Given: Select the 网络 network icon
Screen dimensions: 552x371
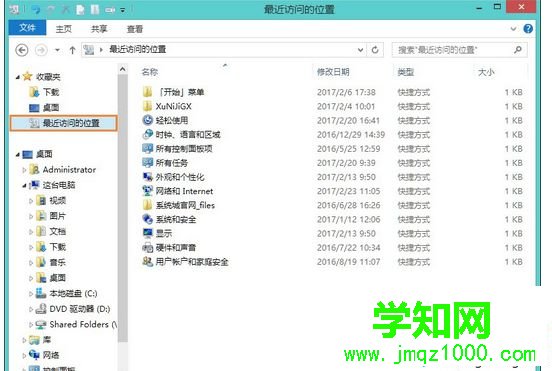Looking at the screenshot, I should pos(34,355).
